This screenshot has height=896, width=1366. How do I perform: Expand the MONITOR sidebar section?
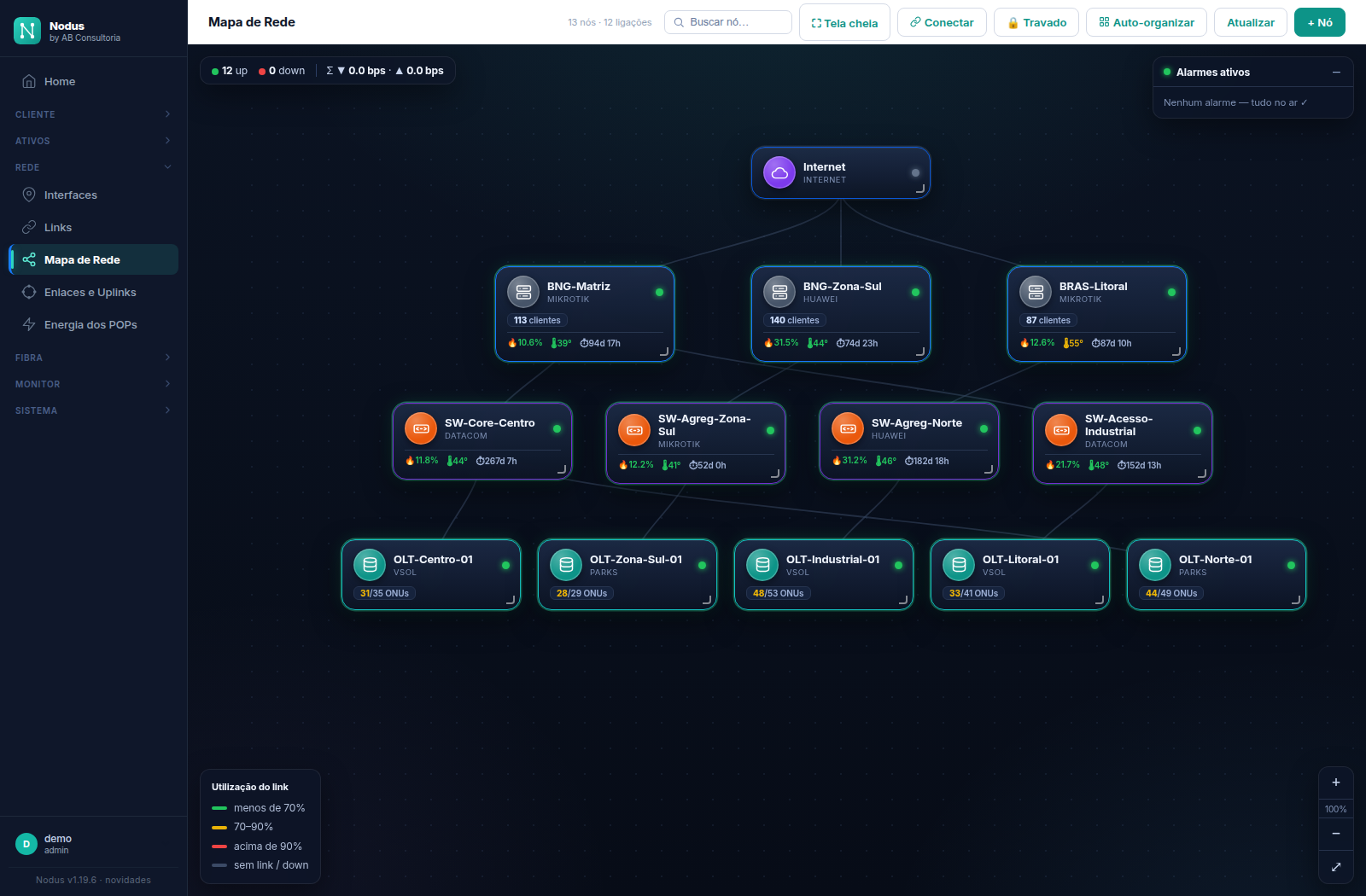tap(93, 384)
